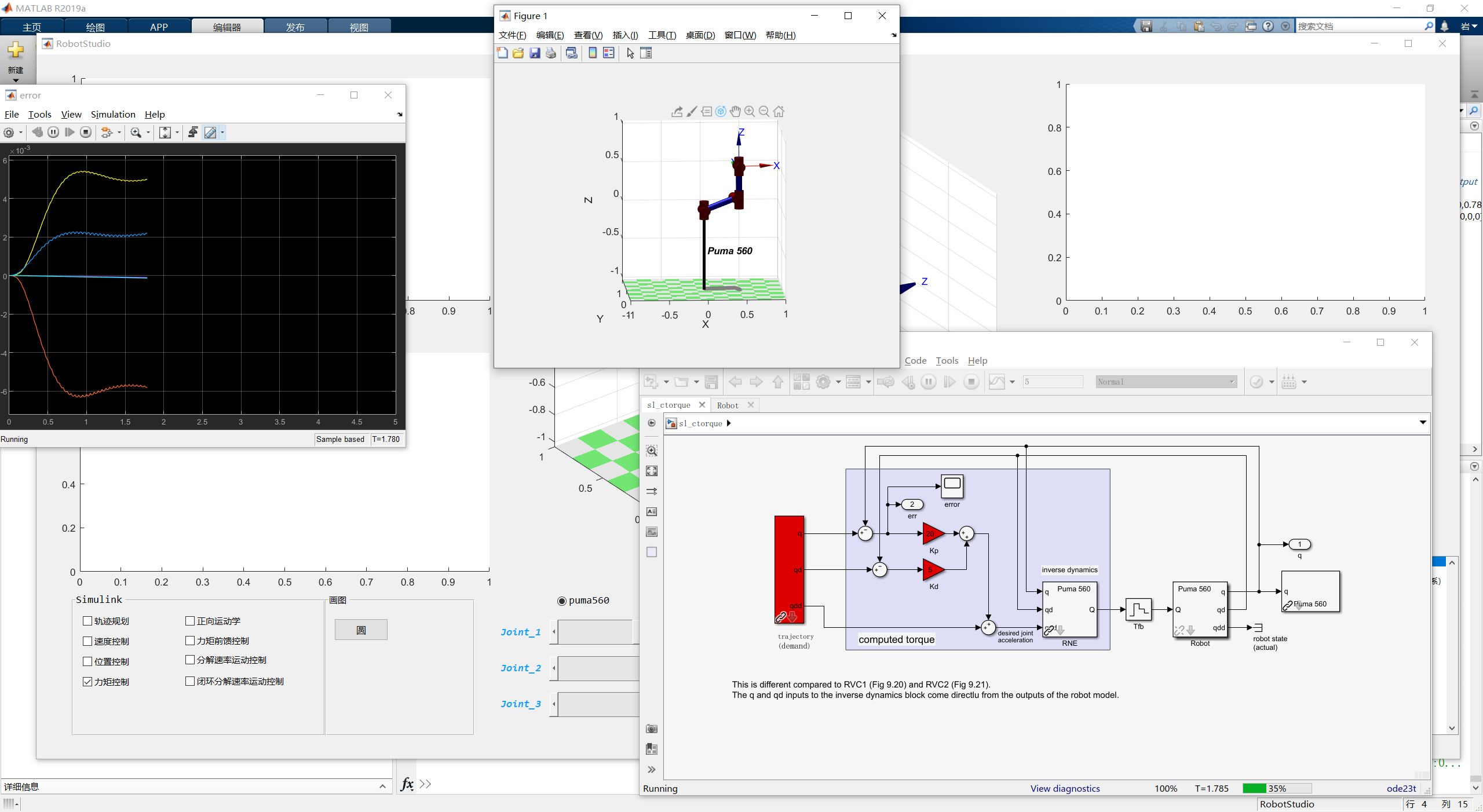Viewport: 1483px width, 812px height.
Task: Check 力矩前馈控制 checkbox
Action: pyautogui.click(x=190, y=641)
